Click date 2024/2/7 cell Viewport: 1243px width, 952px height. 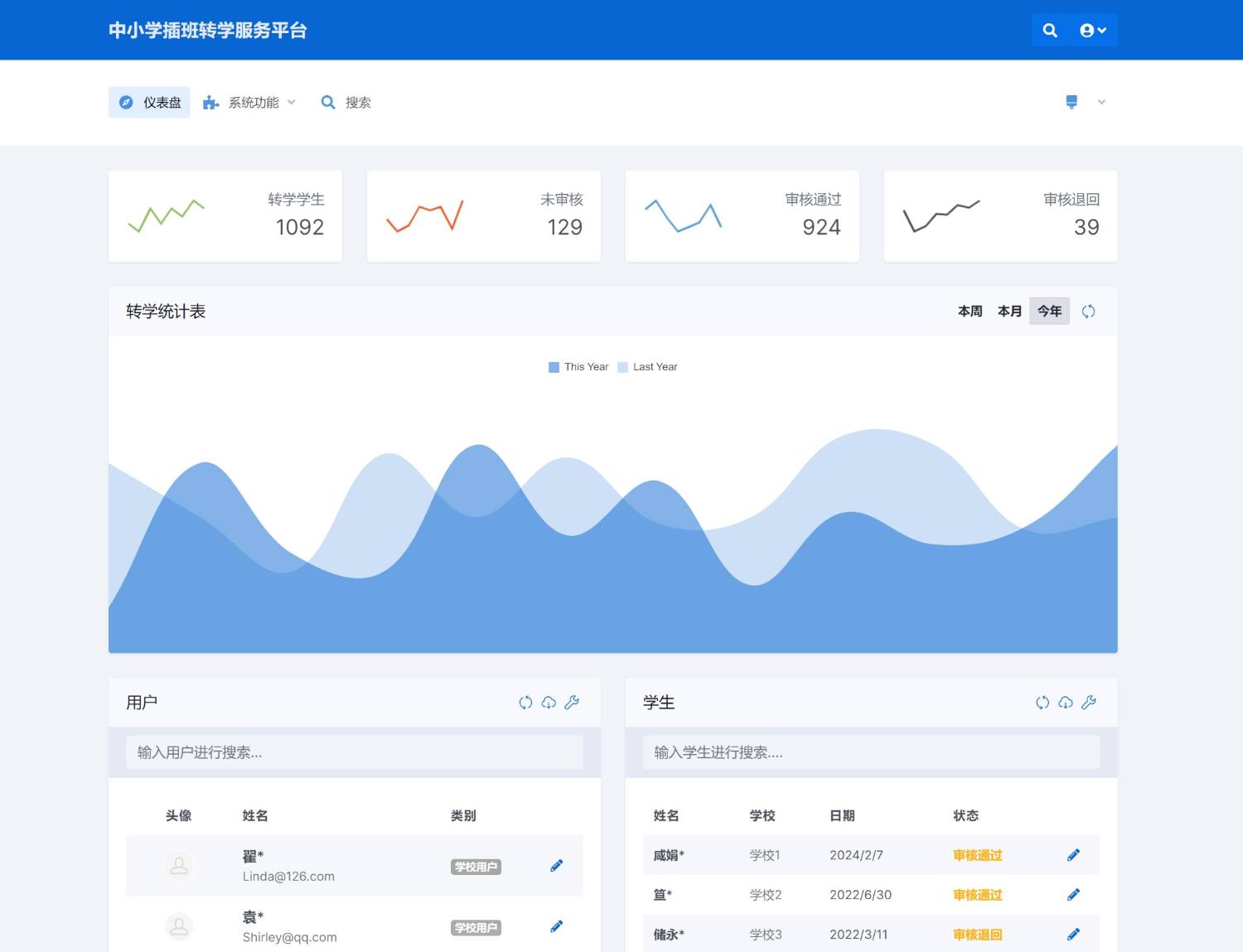[x=856, y=855]
